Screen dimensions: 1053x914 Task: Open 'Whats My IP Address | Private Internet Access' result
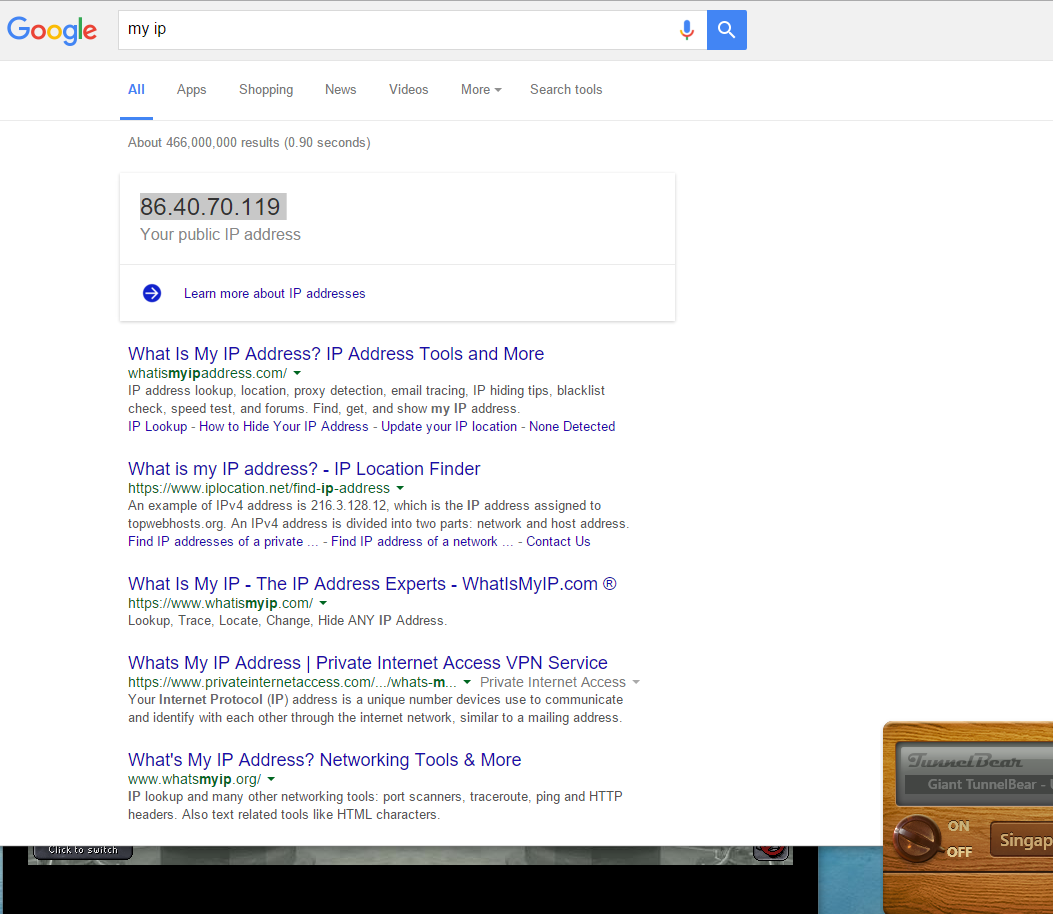(x=367, y=663)
